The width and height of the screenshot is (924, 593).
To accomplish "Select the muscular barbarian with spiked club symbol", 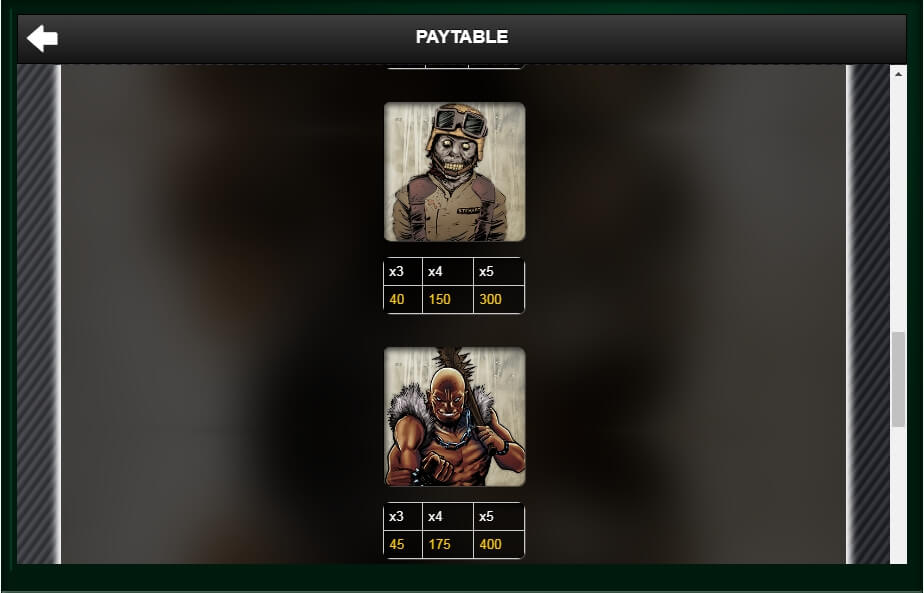I will pyautogui.click(x=454, y=417).
